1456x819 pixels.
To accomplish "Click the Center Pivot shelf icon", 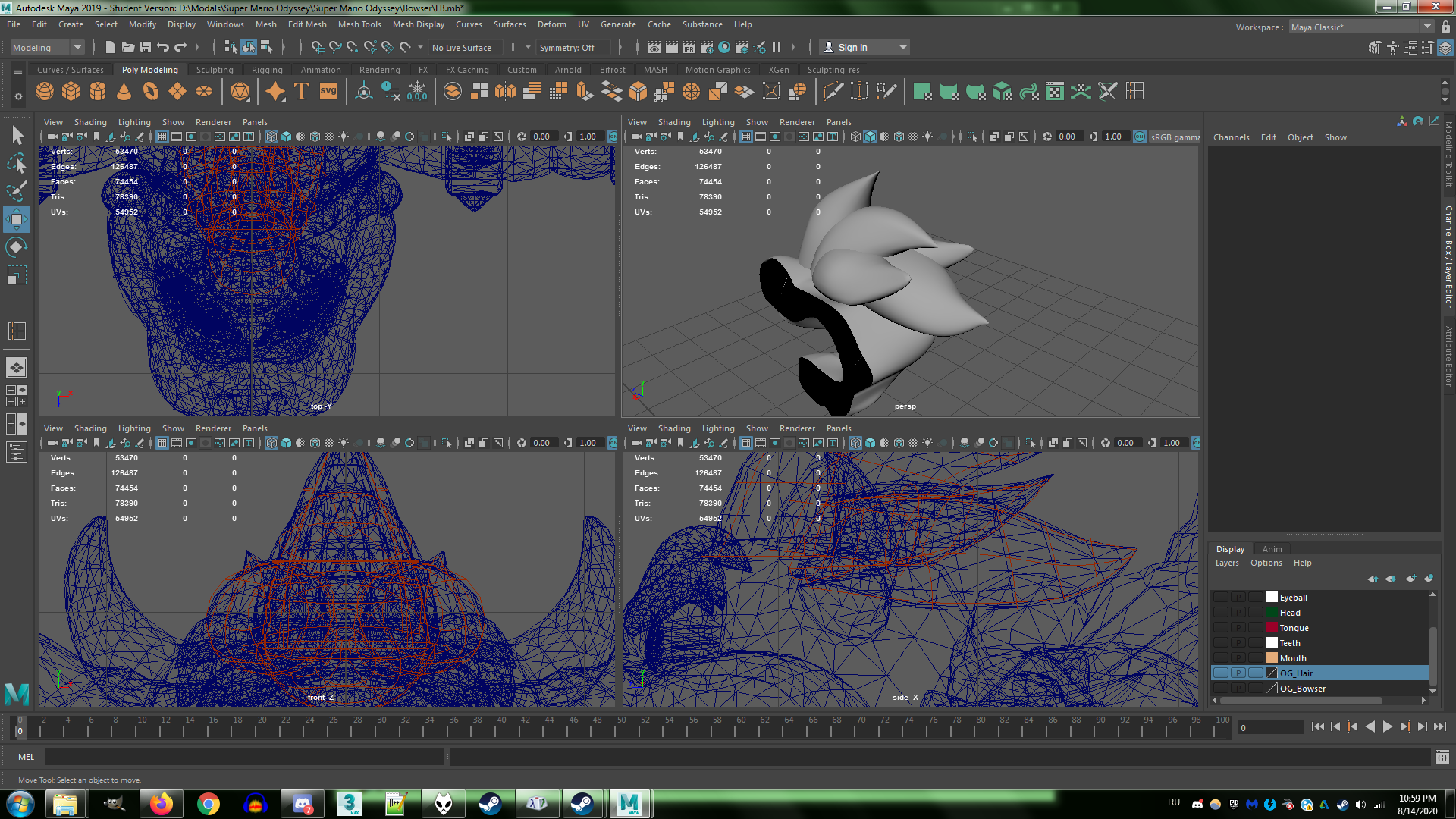I will (364, 92).
